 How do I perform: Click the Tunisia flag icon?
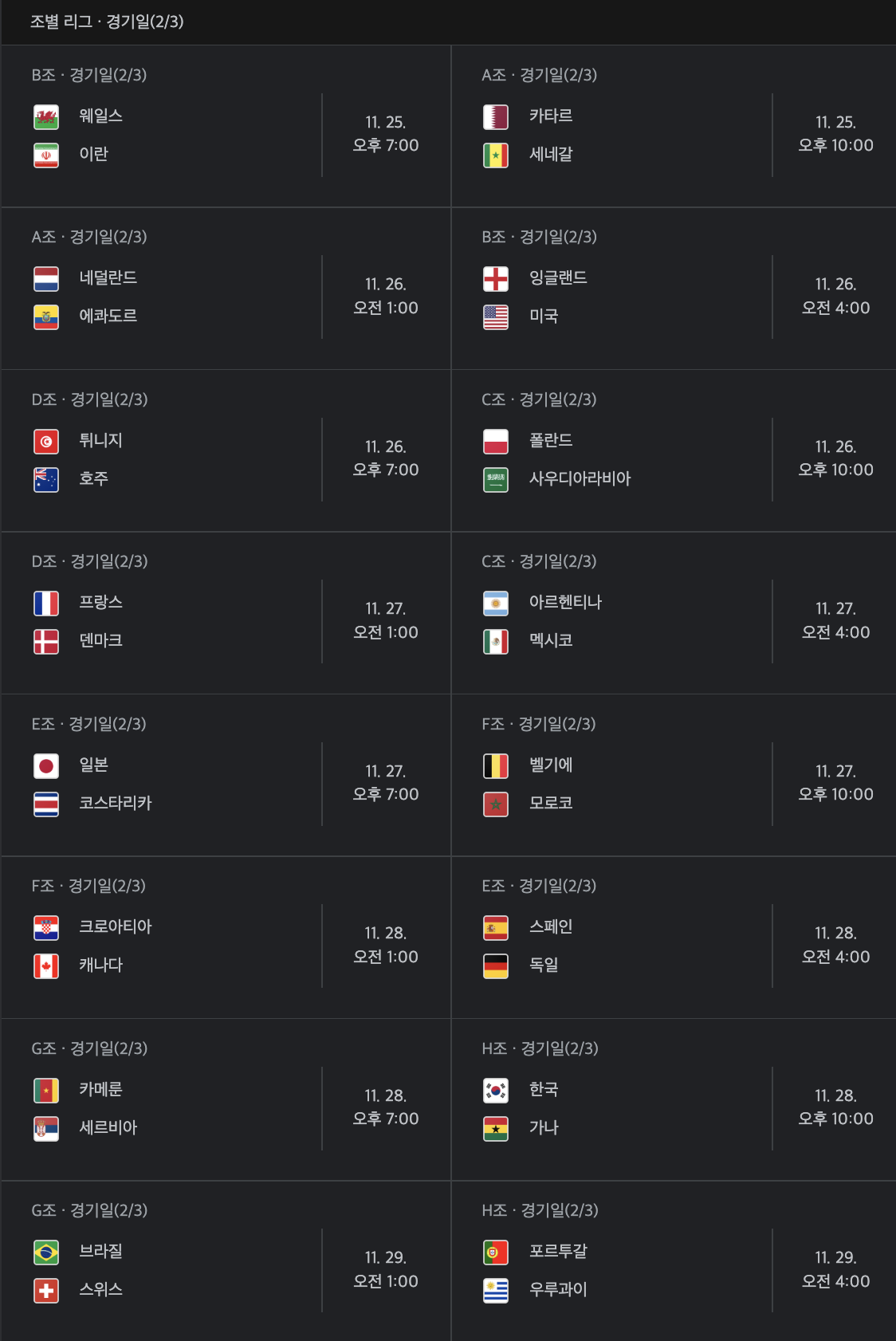[46, 442]
